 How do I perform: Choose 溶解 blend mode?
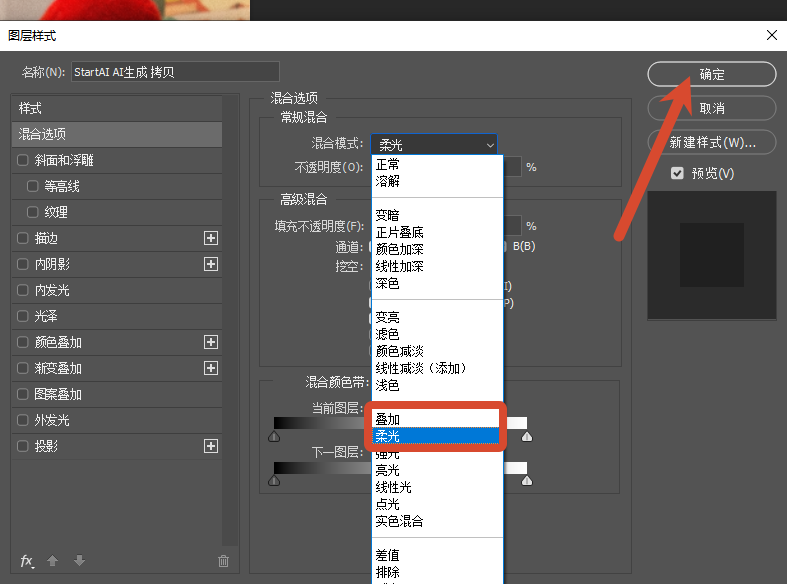(x=437, y=181)
